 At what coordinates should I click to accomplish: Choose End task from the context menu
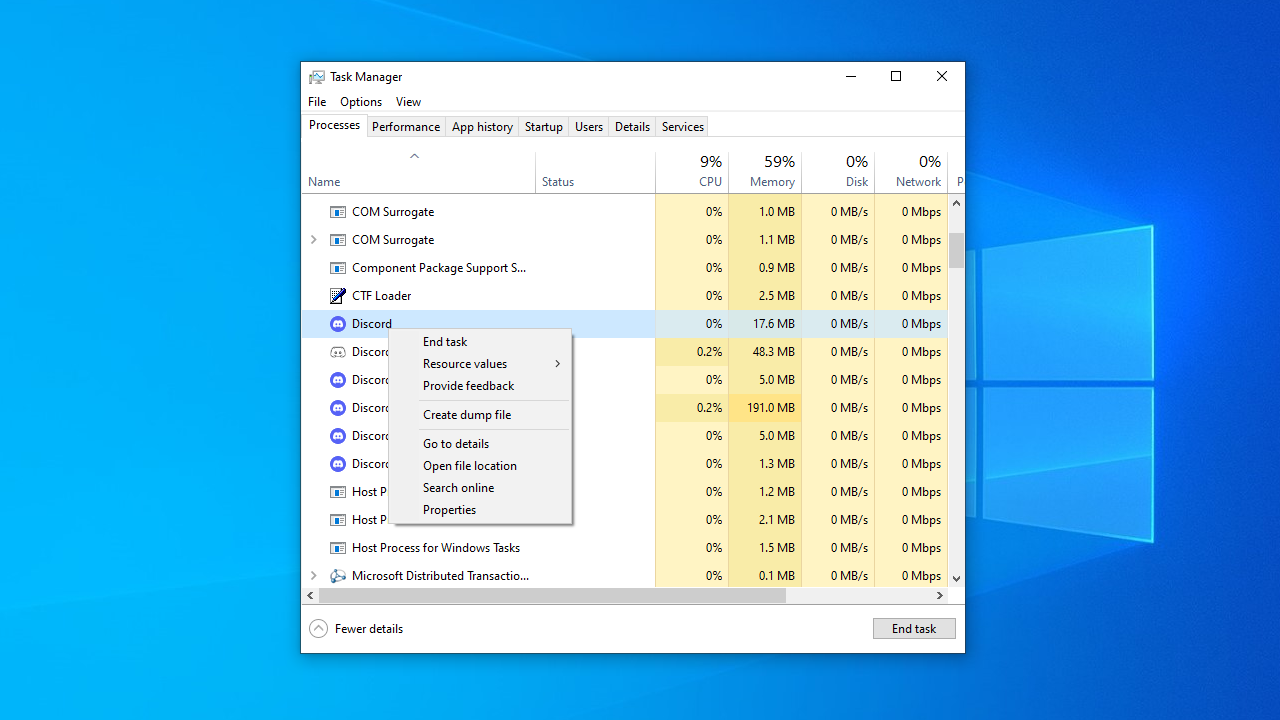click(445, 342)
